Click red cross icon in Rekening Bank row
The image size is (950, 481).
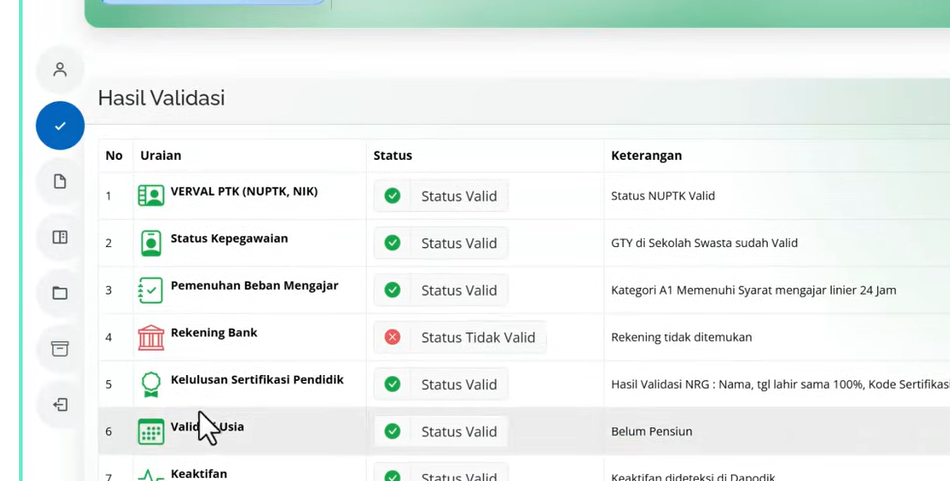coord(392,337)
